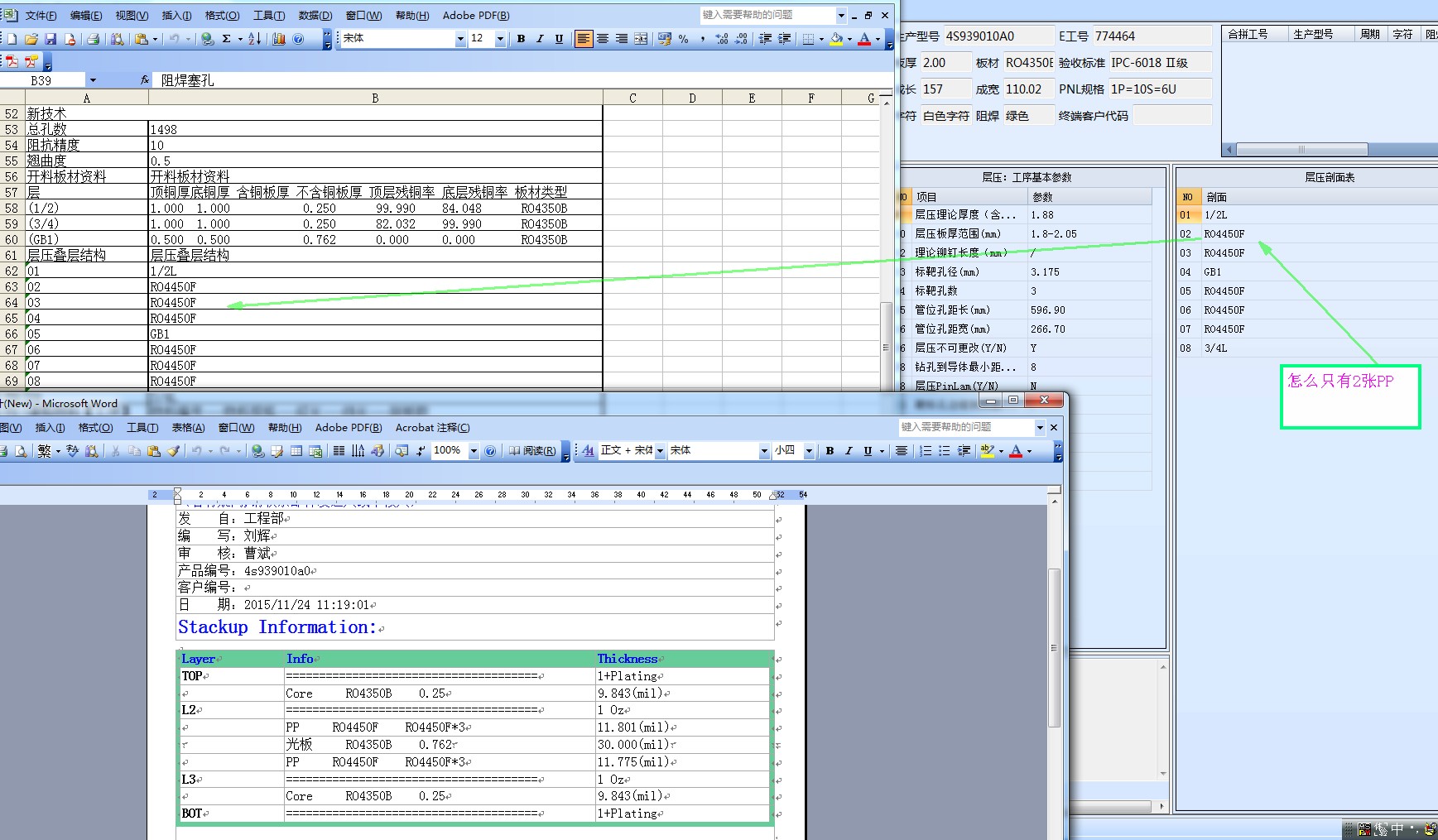Image resolution: width=1438 pixels, height=840 pixels.
Task: Click Word's Print Preview icon
Action: (x=21, y=451)
